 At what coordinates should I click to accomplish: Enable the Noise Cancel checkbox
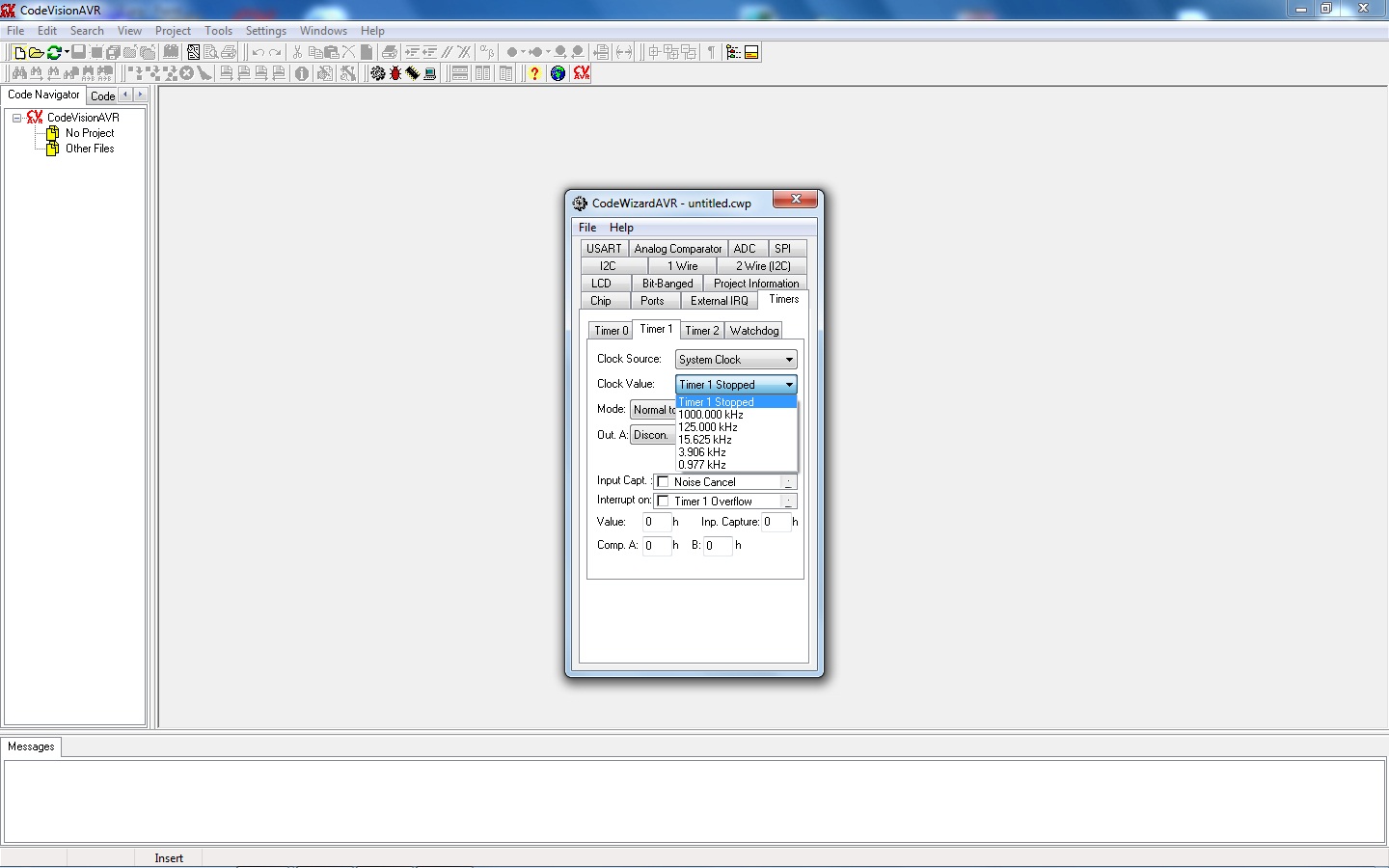tap(664, 482)
